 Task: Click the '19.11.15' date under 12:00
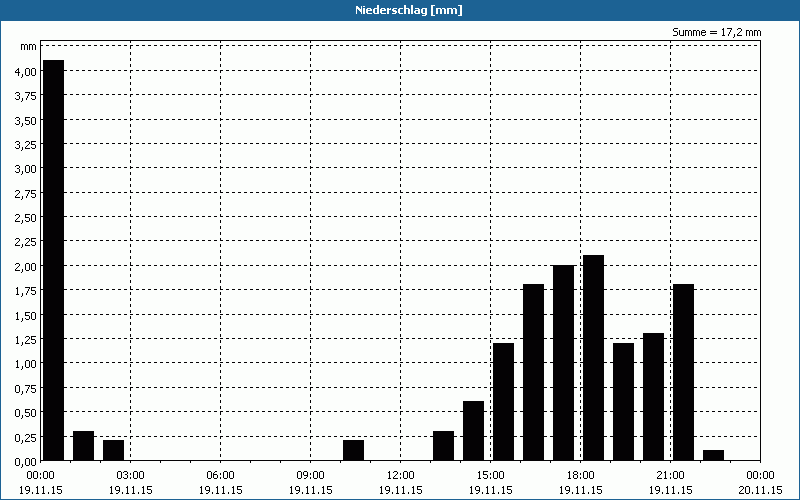pyautogui.click(x=401, y=490)
